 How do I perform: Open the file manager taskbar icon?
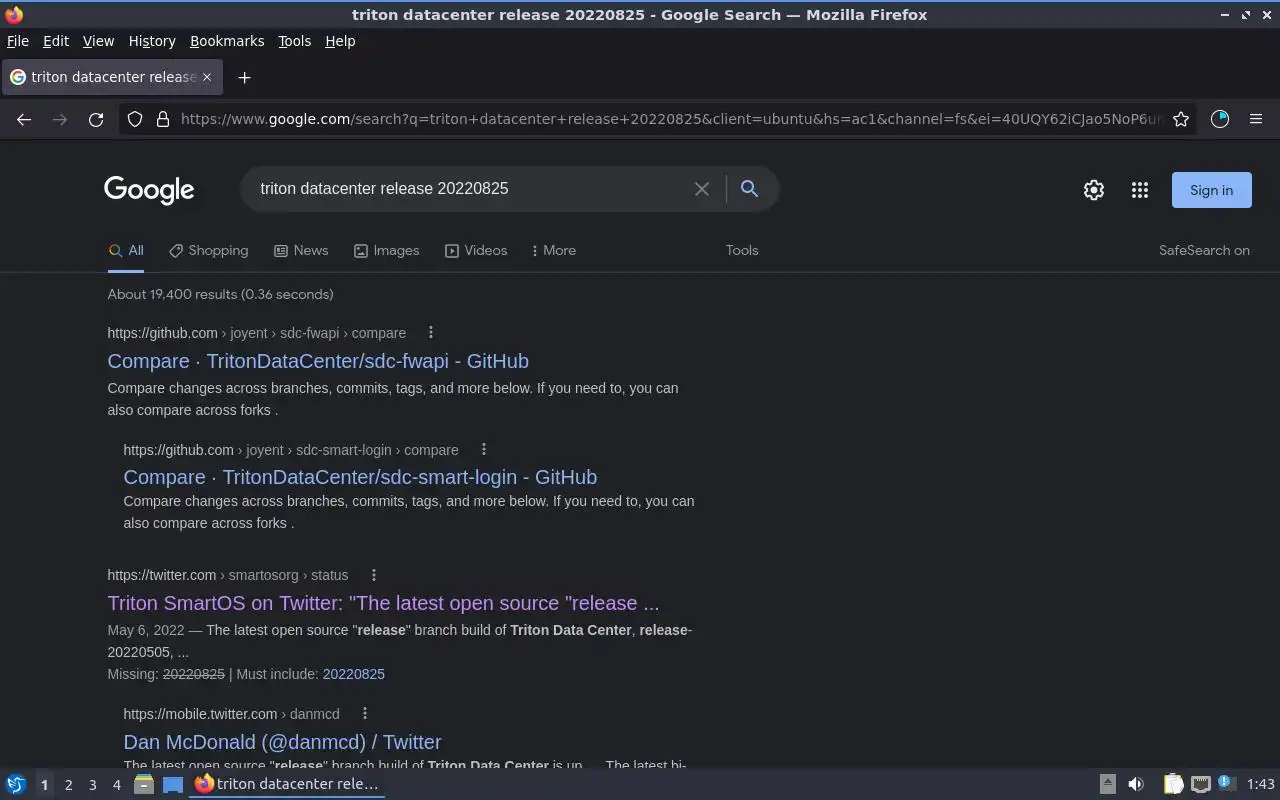tap(144, 784)
